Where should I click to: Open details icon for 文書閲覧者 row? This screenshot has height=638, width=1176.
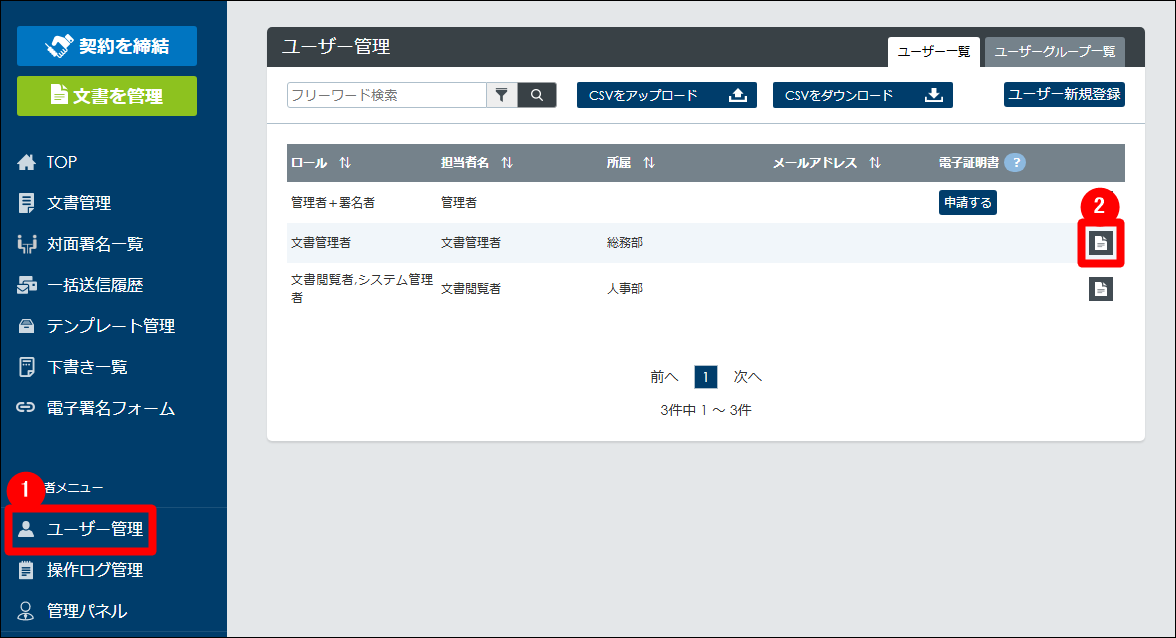pos(1101,289)
